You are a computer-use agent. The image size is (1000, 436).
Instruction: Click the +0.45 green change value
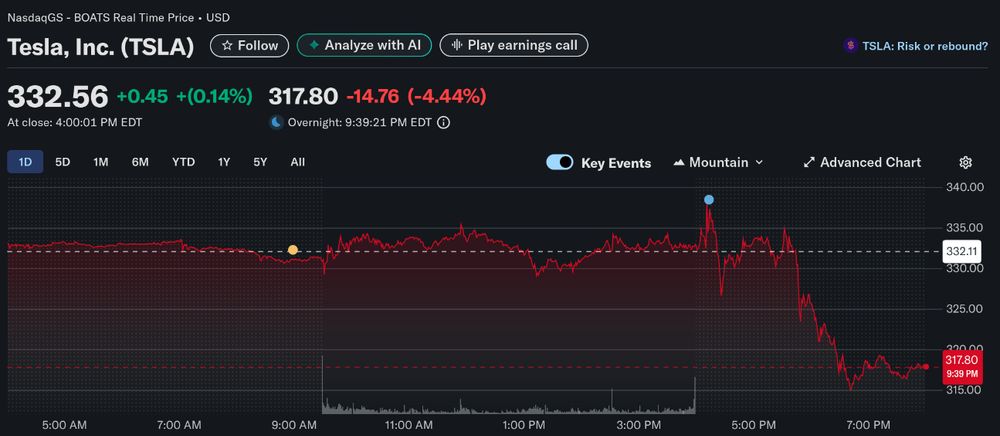click(x=142, y=96)
